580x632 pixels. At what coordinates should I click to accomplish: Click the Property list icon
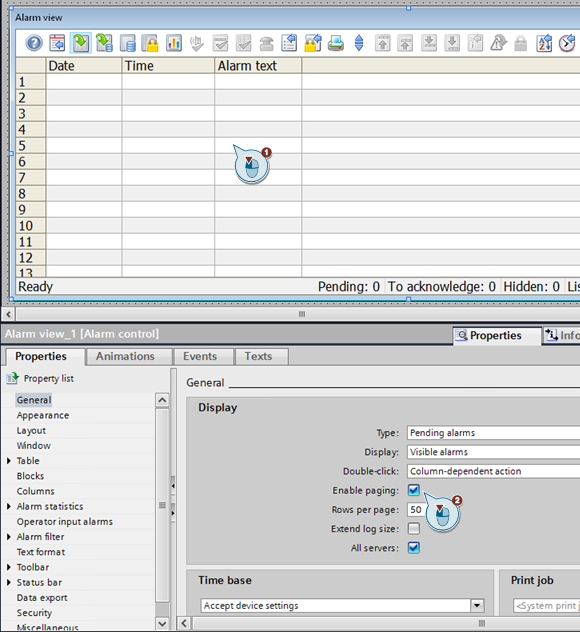click(12, 378)
